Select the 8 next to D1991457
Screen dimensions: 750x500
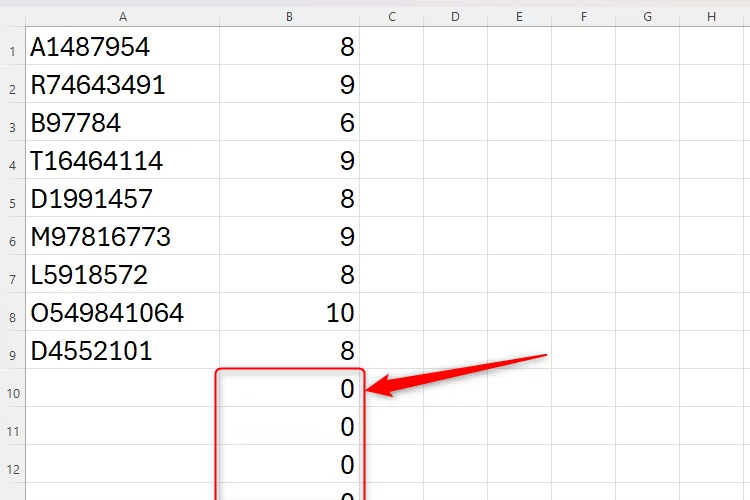point(289,198)
